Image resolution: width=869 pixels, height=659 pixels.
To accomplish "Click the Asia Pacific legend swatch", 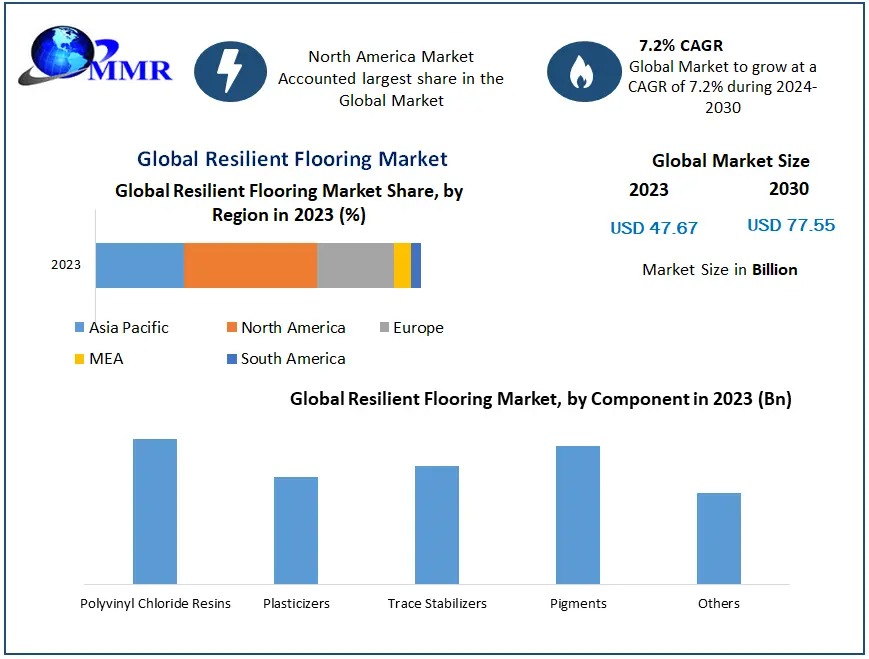I will tap(79, 328).
